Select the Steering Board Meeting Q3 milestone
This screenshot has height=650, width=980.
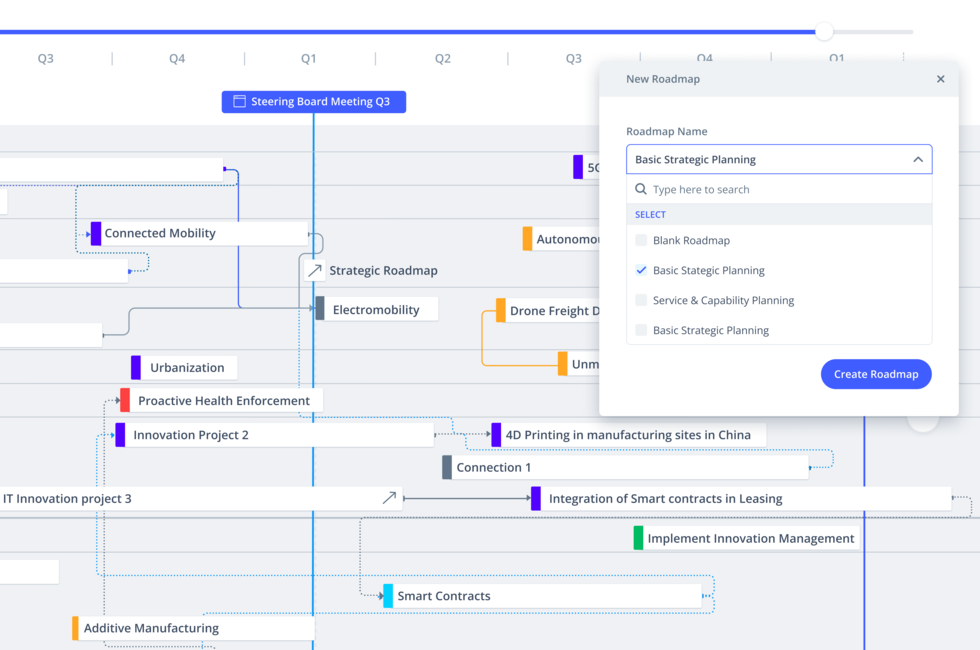pyautogui.click(x=314, y=102)
